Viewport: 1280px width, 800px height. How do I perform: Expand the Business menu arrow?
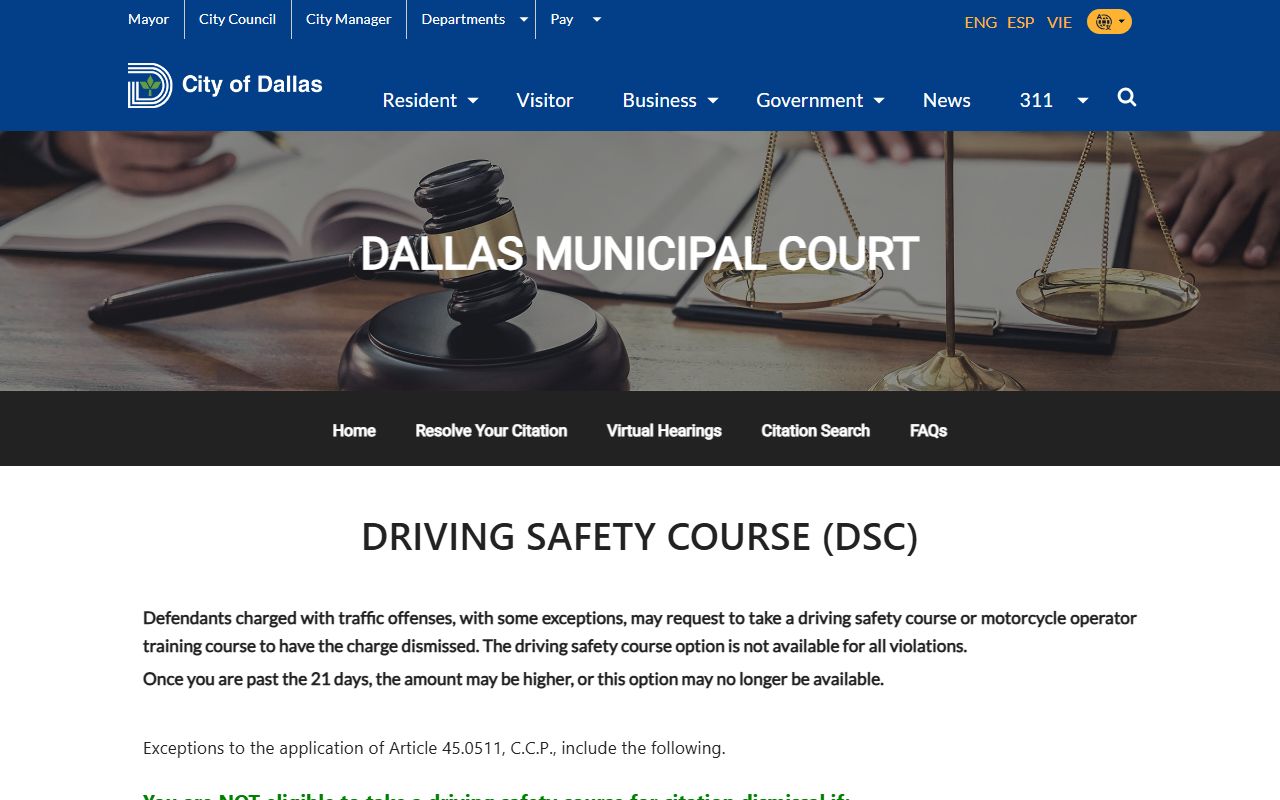point(713,100)
